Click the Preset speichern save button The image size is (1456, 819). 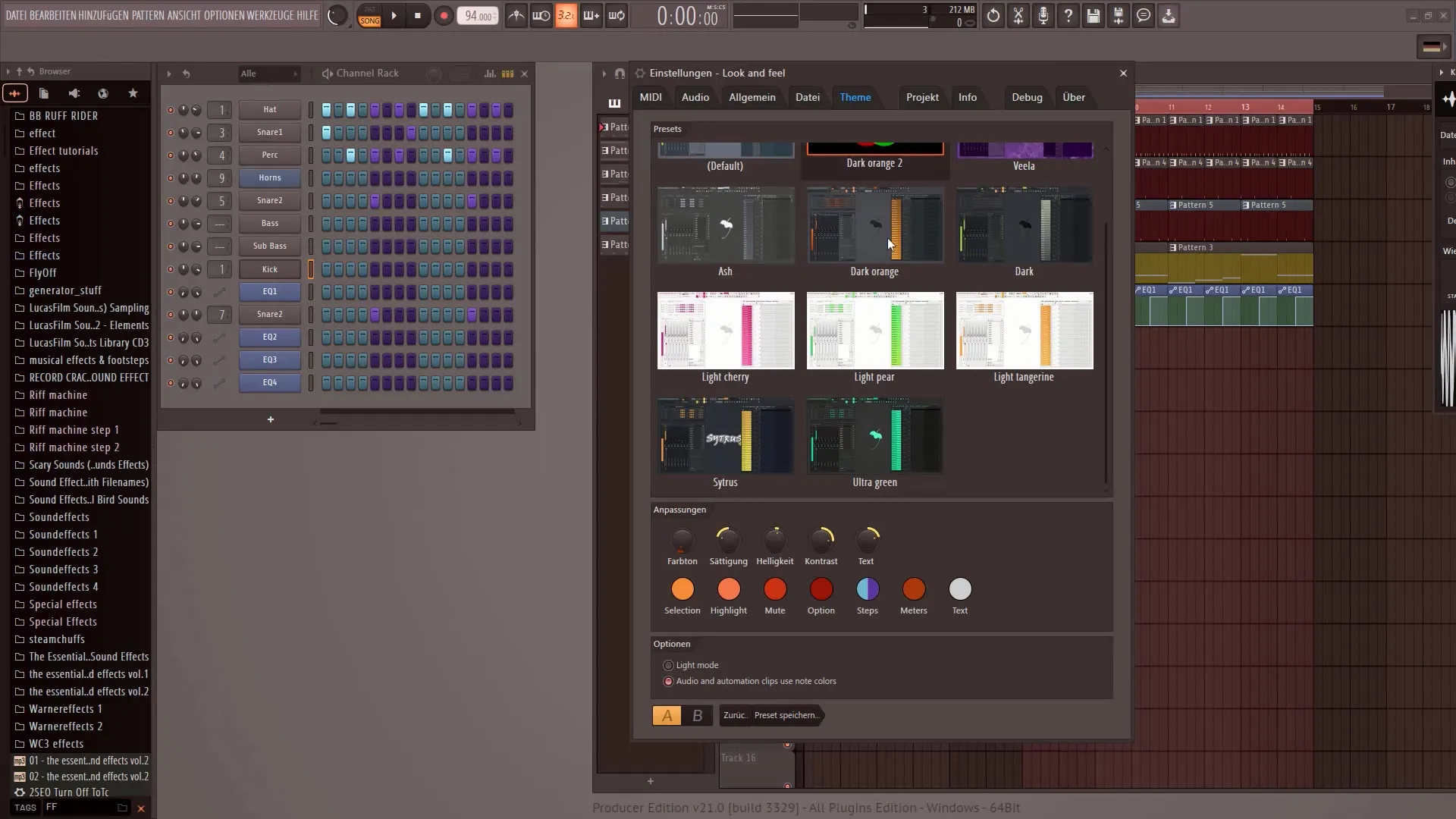click(x=787, y=714)
